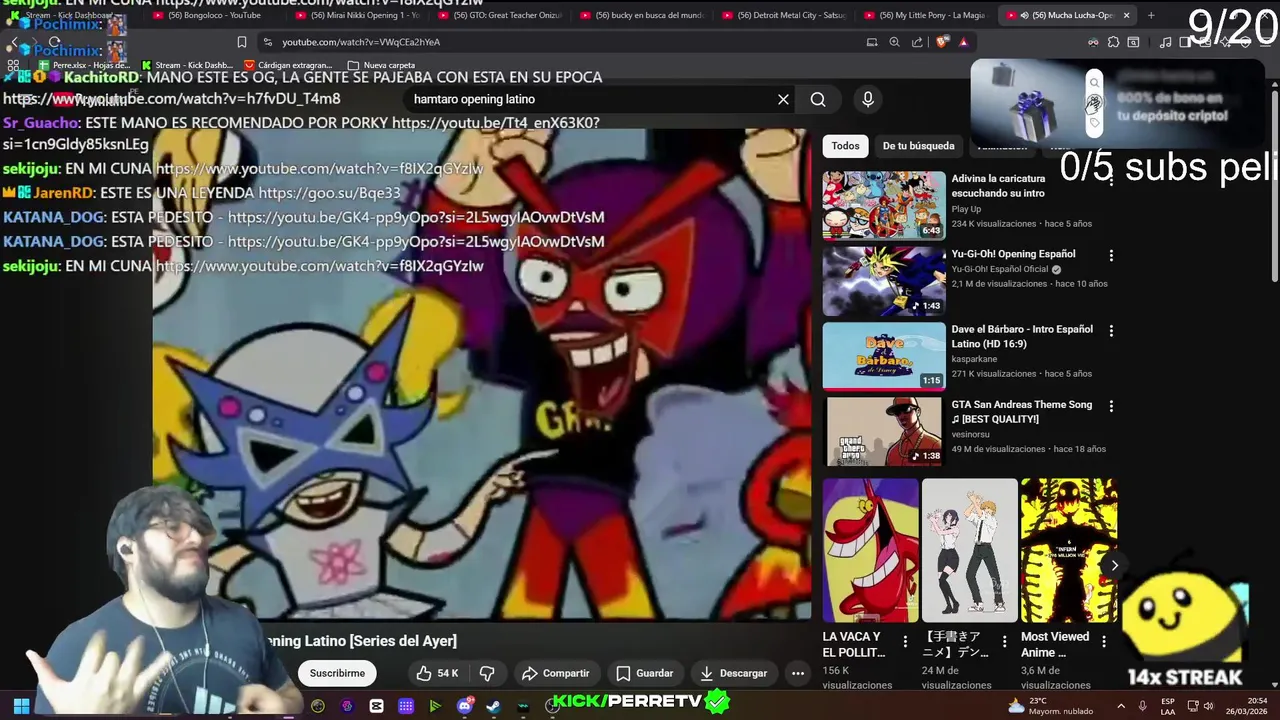
Task: Open the Stream - Kick Dashb... bookmark
Action: (x=187, y=65)
